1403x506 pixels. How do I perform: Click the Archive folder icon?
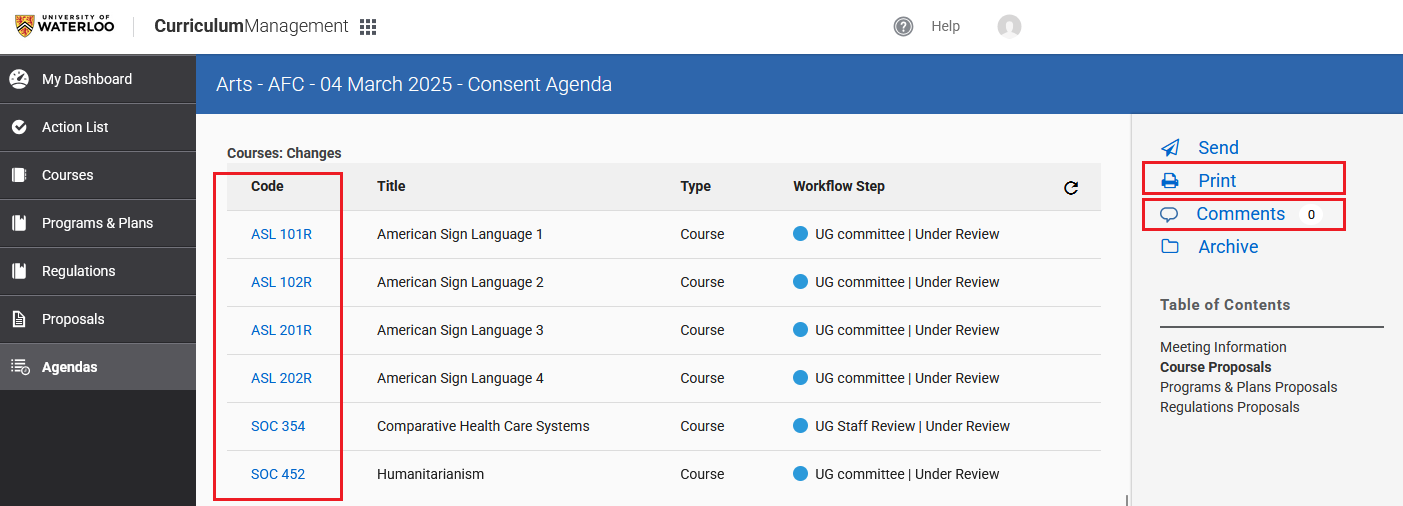click(x=1170, y=247)
